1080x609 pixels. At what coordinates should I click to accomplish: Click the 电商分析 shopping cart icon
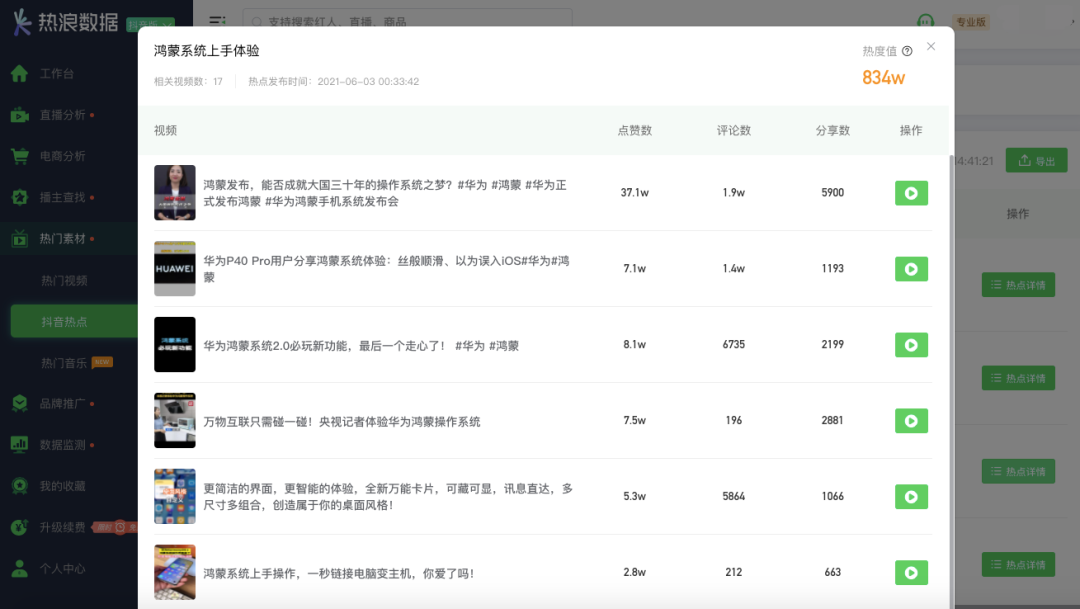19,156
